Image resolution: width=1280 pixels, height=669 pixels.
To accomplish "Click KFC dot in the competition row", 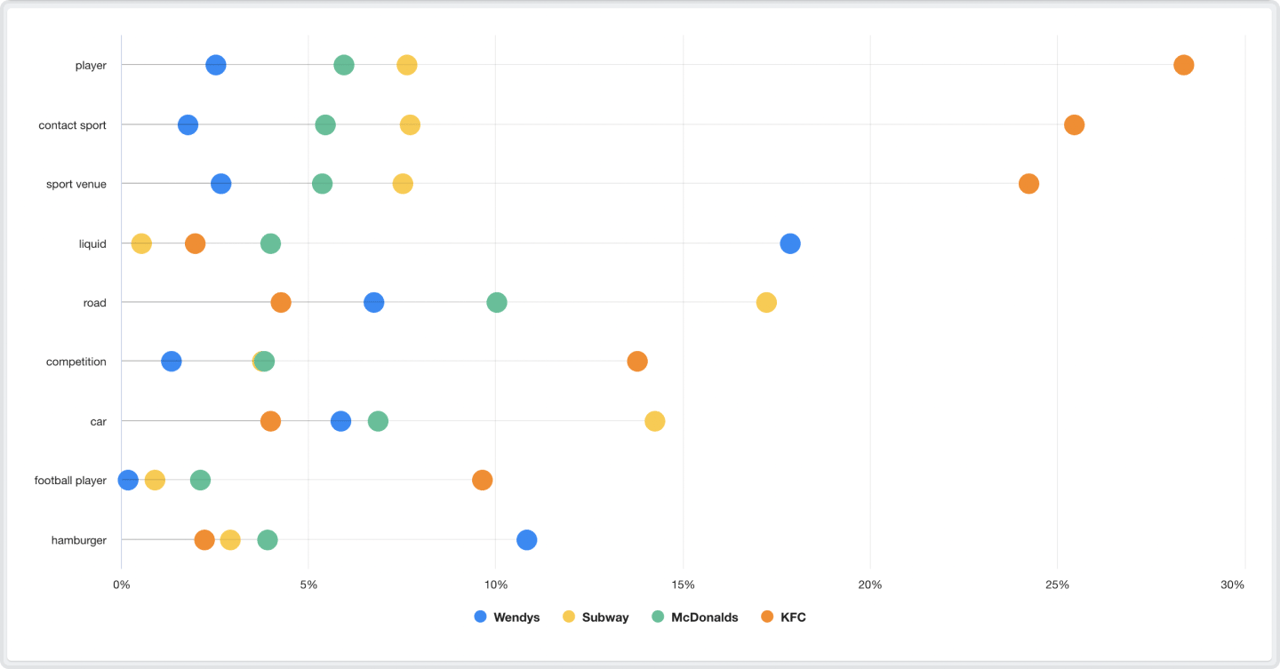I will click(637, 361).
